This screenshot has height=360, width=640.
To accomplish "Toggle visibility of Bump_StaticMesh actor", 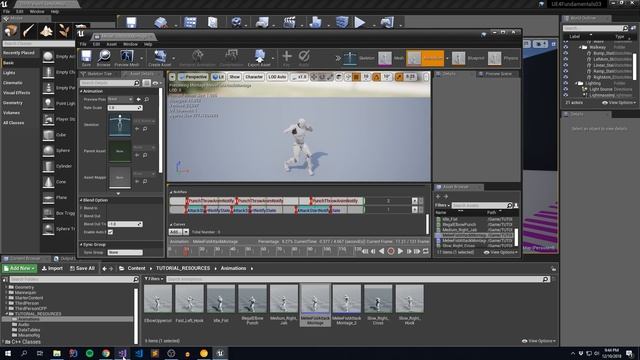I will point(566,53).
